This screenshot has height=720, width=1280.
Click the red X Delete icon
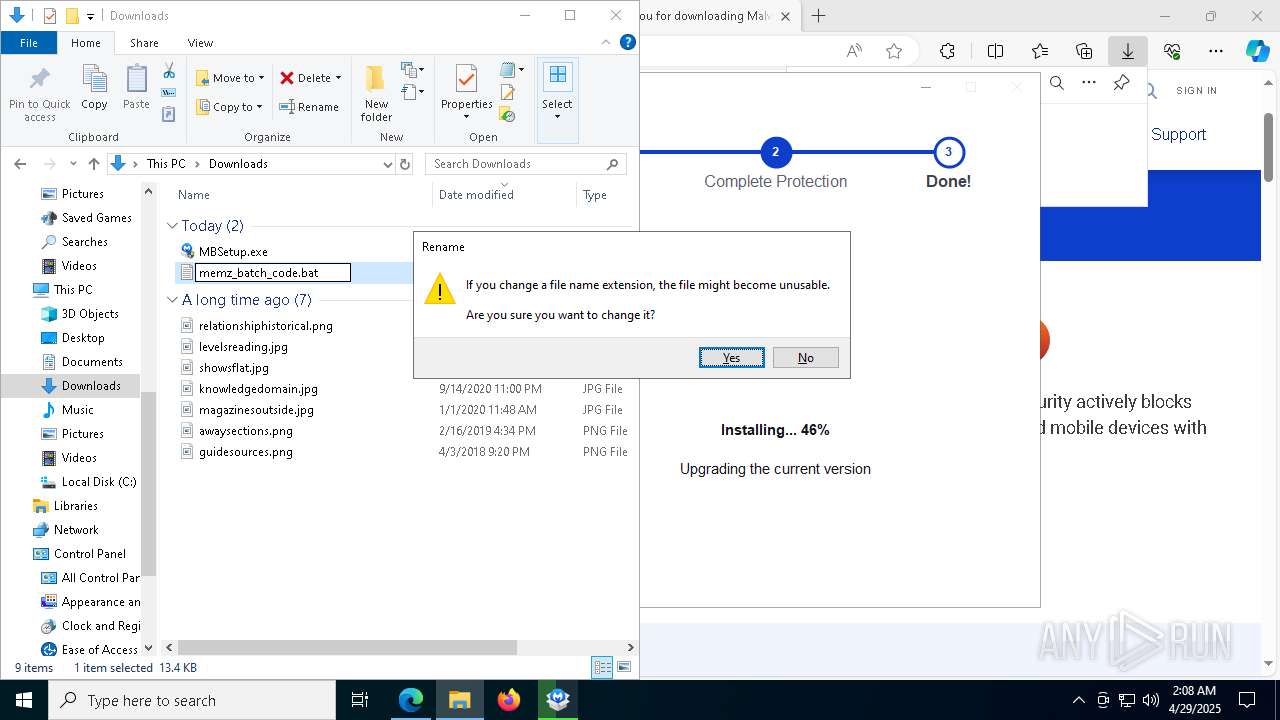click(287, 78)
